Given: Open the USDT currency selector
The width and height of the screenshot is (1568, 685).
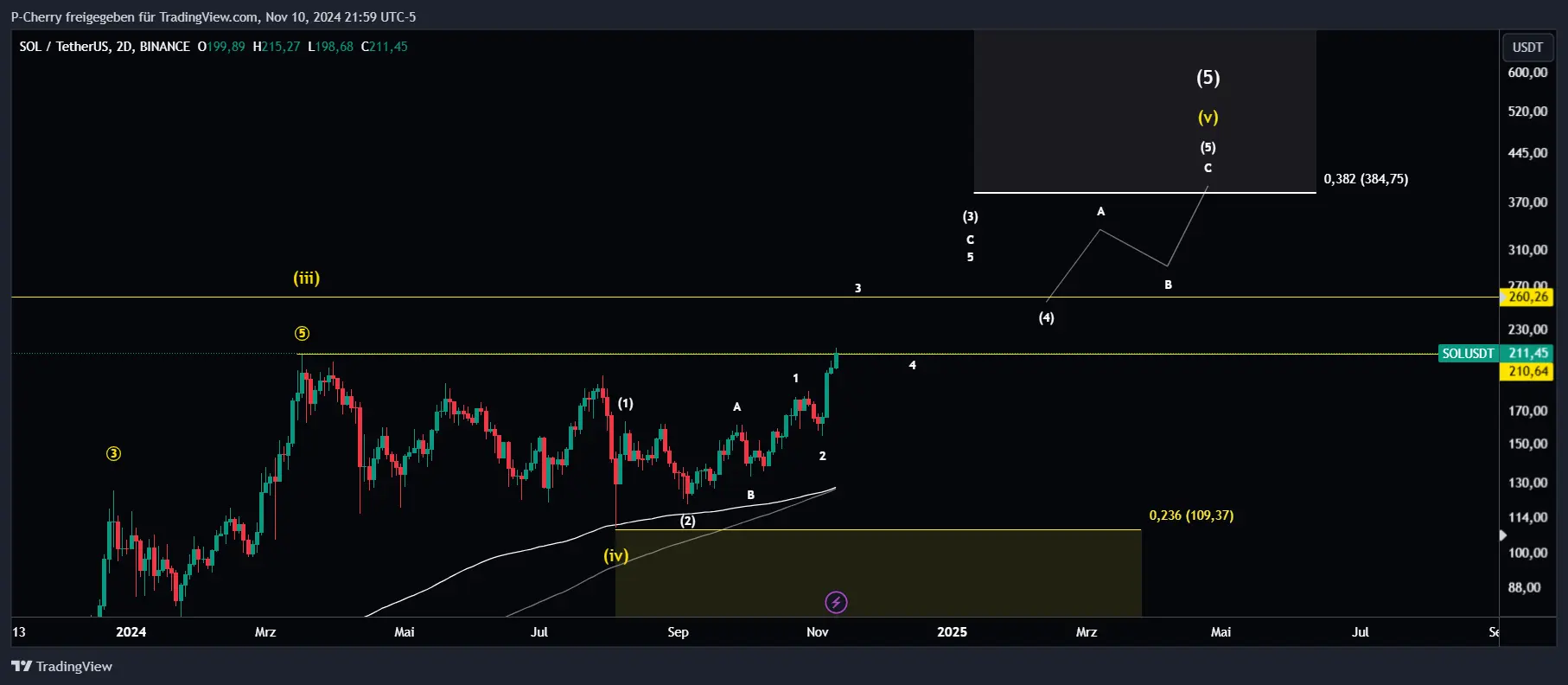Looking at the screenshot, I should pyautogui.click(x=1527, y=48).
